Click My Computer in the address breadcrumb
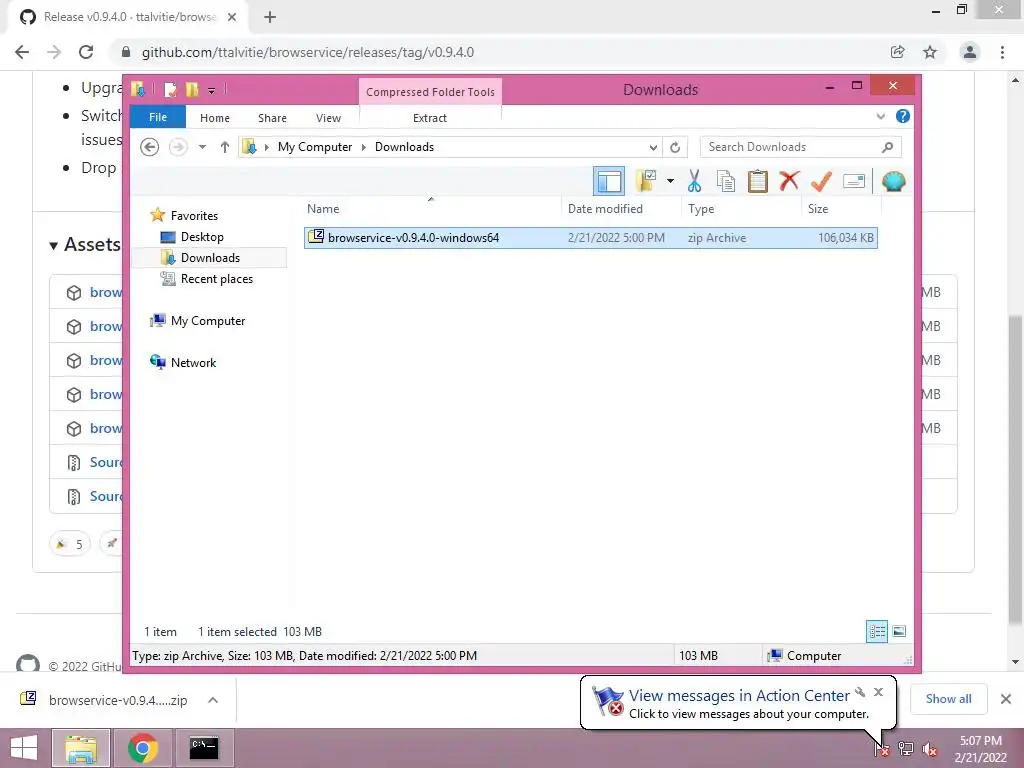Image resolution: width=1024 pixels, height=768 pixels. 315,147
